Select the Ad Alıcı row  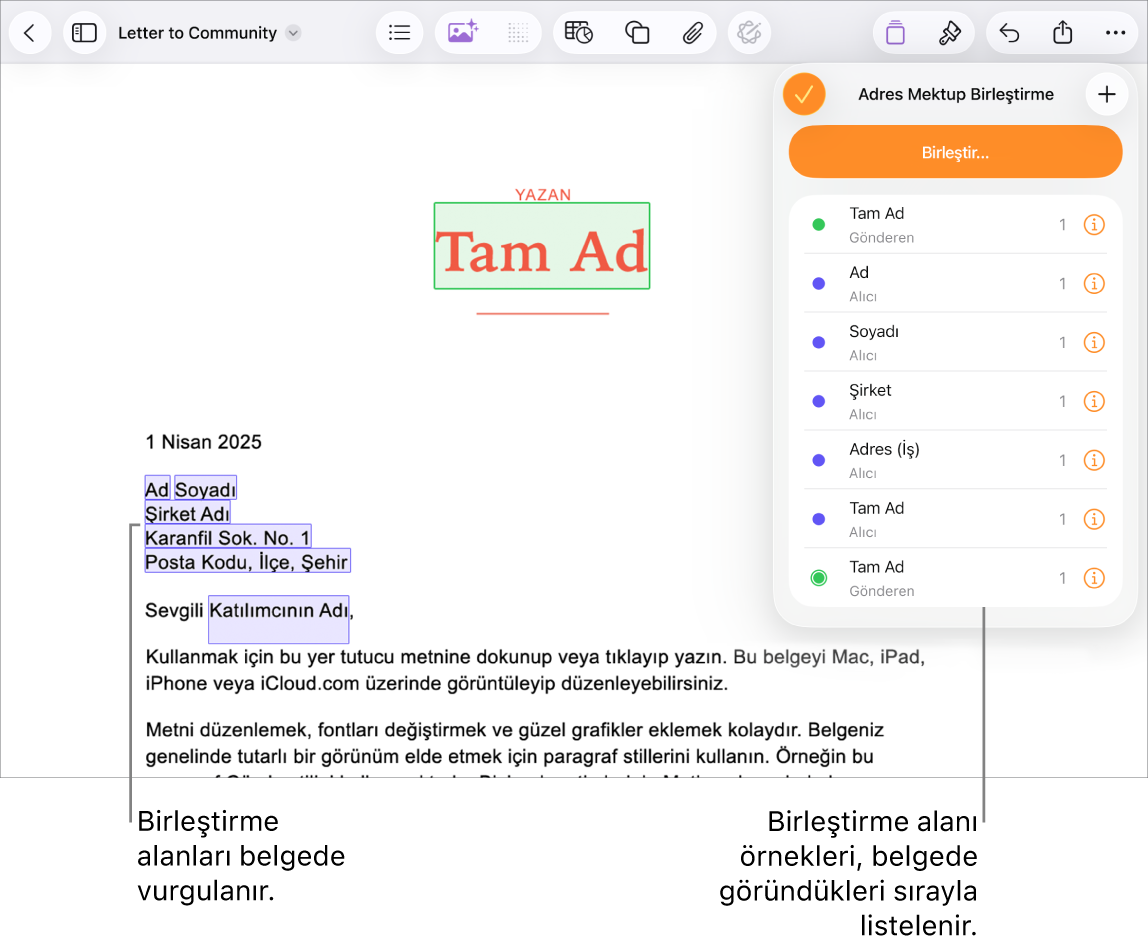[955, 284]
